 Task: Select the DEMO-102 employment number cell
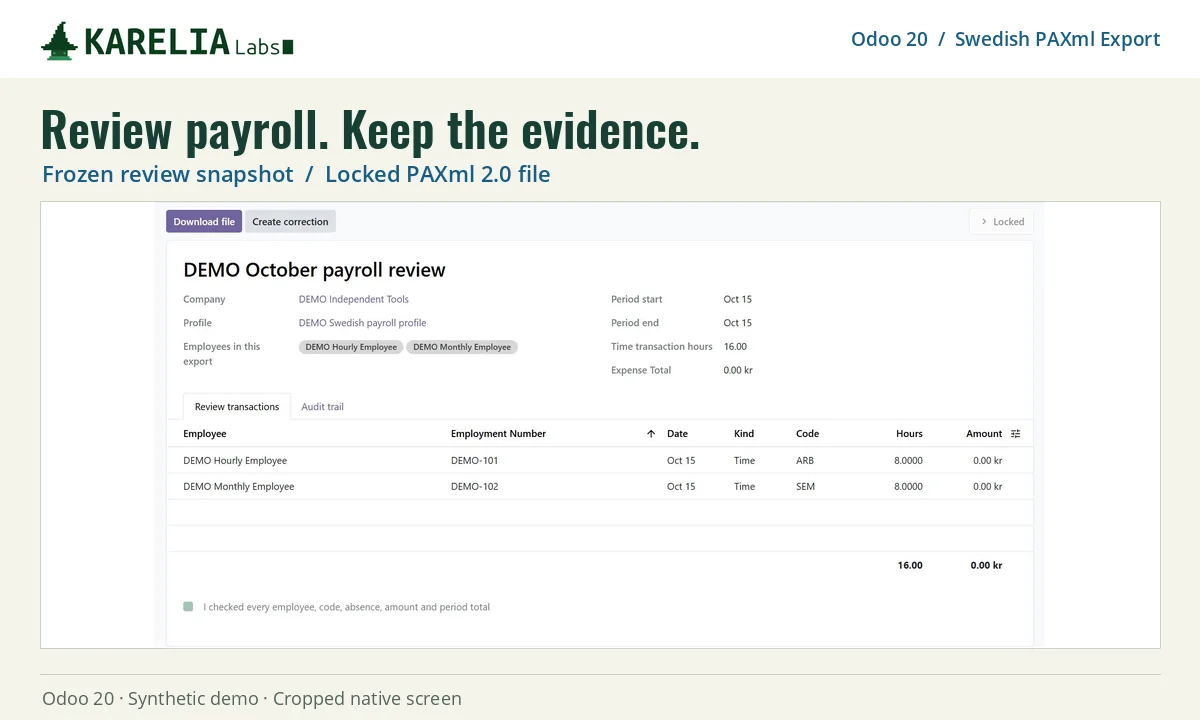[x=474, y=487]
